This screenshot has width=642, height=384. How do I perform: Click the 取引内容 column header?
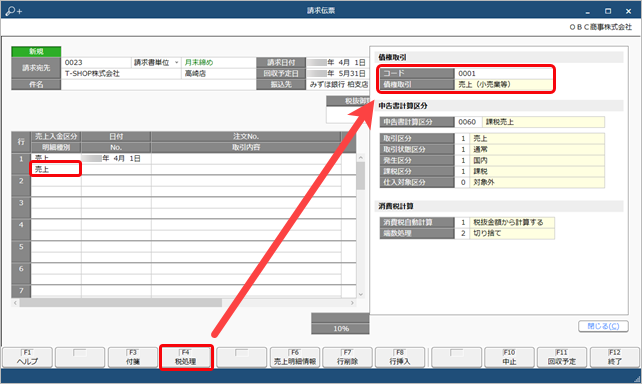[246, 147]
